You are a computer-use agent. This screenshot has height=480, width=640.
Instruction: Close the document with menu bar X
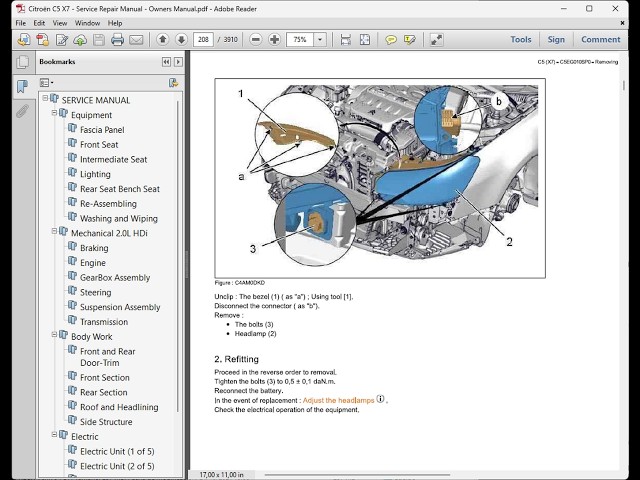pos(622,23)
